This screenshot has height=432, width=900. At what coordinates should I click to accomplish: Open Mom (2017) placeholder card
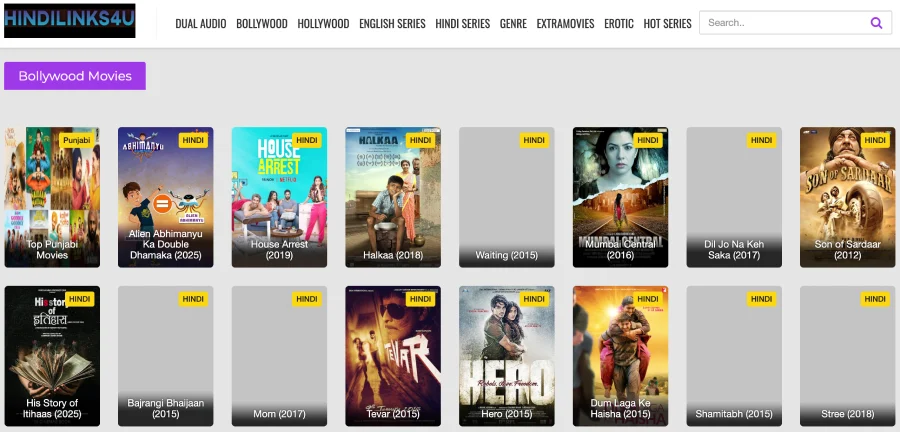click(280, 356)
